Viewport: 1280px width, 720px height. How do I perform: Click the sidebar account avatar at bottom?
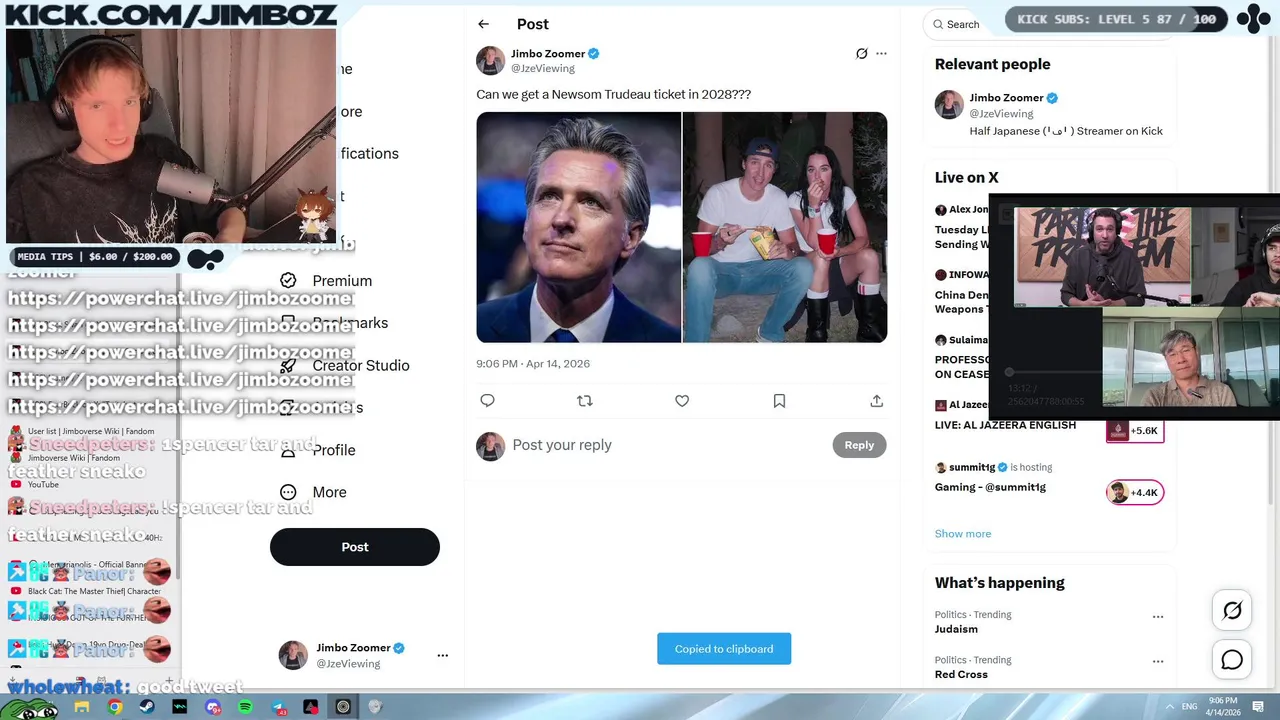tap(293, 656)
